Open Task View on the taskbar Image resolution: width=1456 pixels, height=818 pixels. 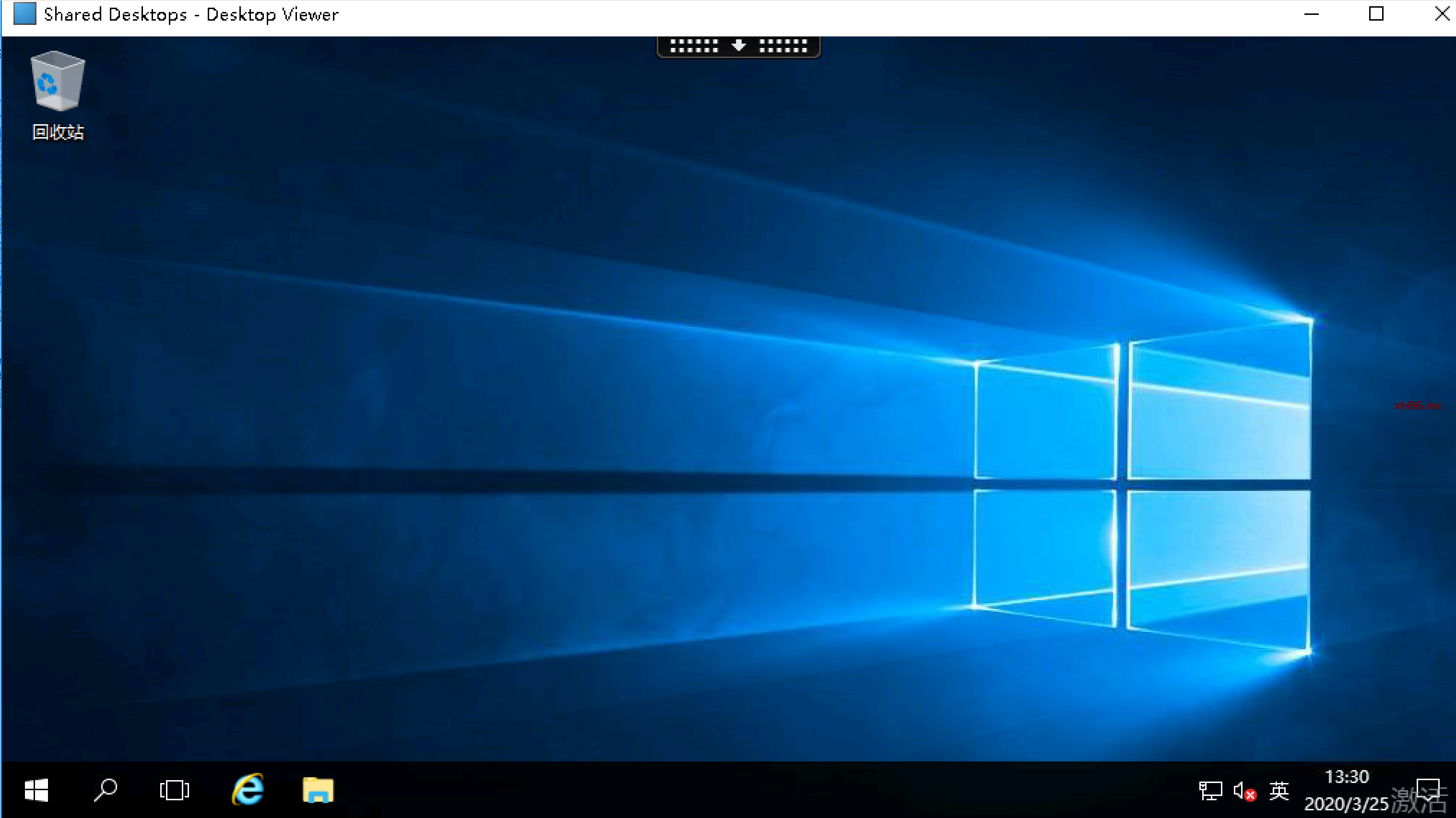[174, 790]
